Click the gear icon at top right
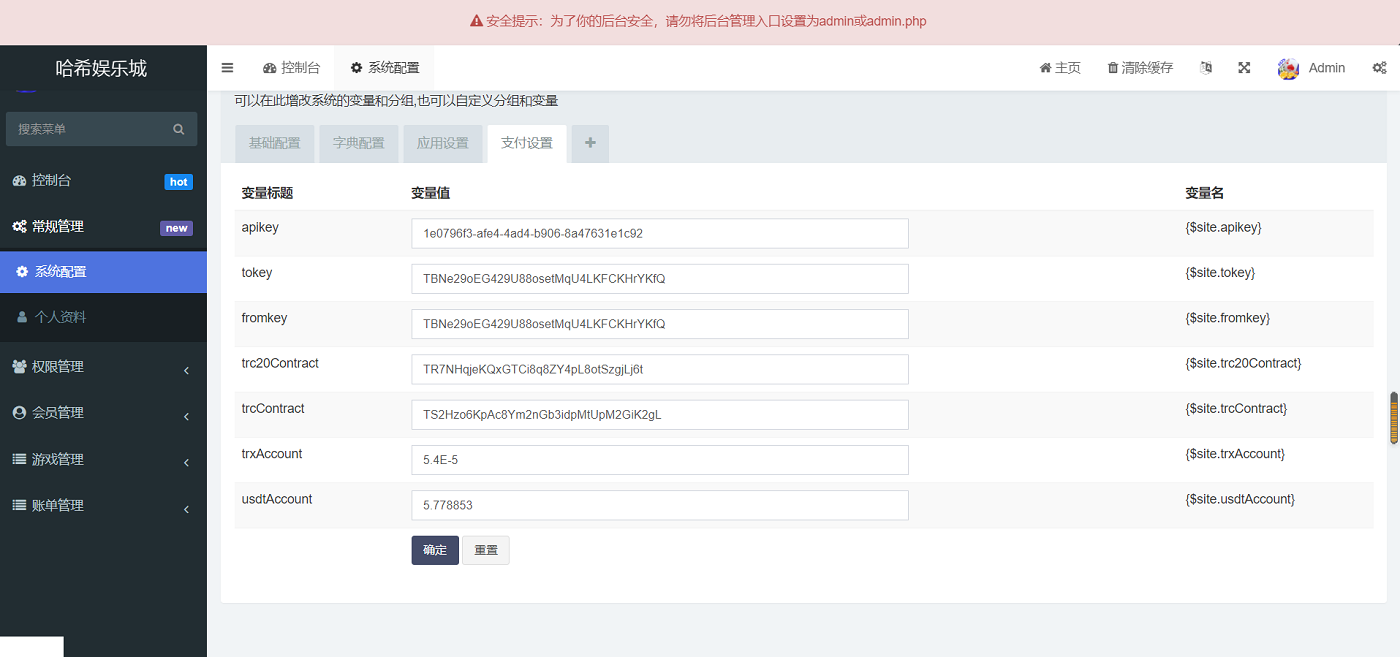Image resolution: width=1400 pixels, height=657 pixels. pos(1380,67)
